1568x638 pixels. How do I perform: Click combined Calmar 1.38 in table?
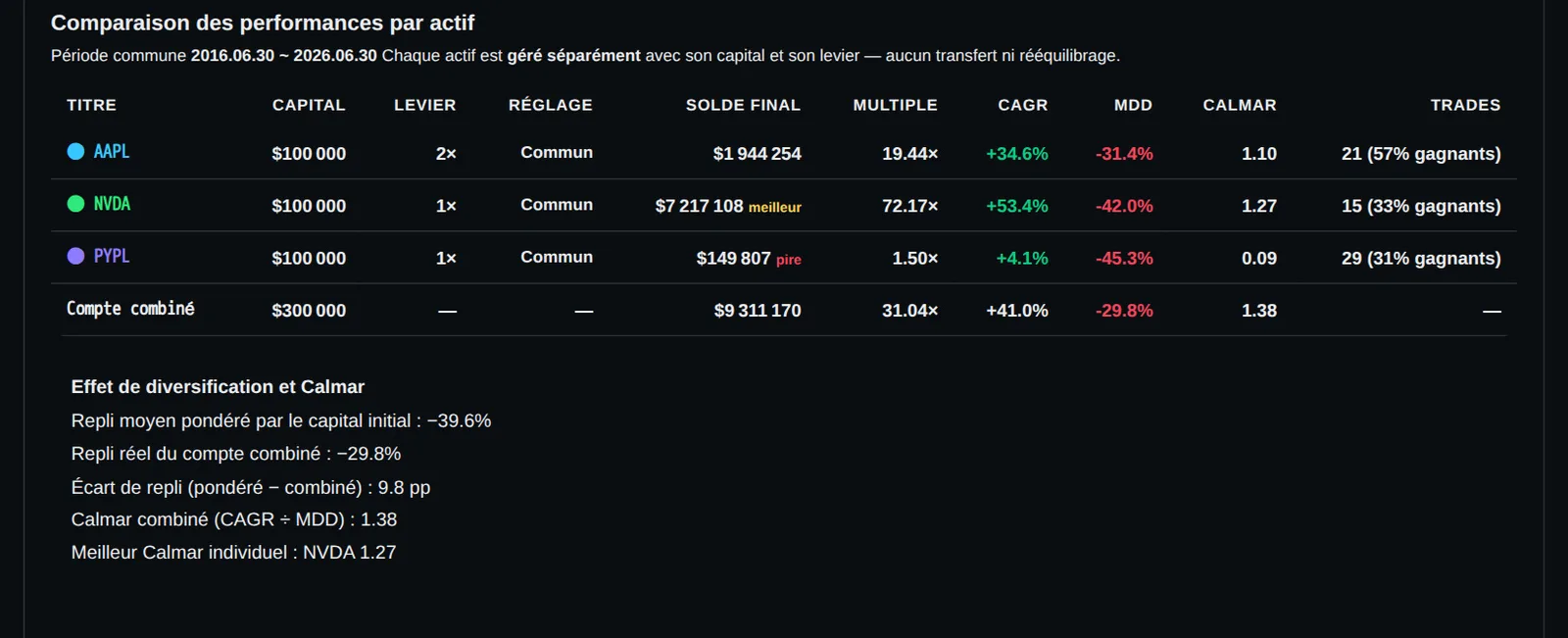[1259, 311]
